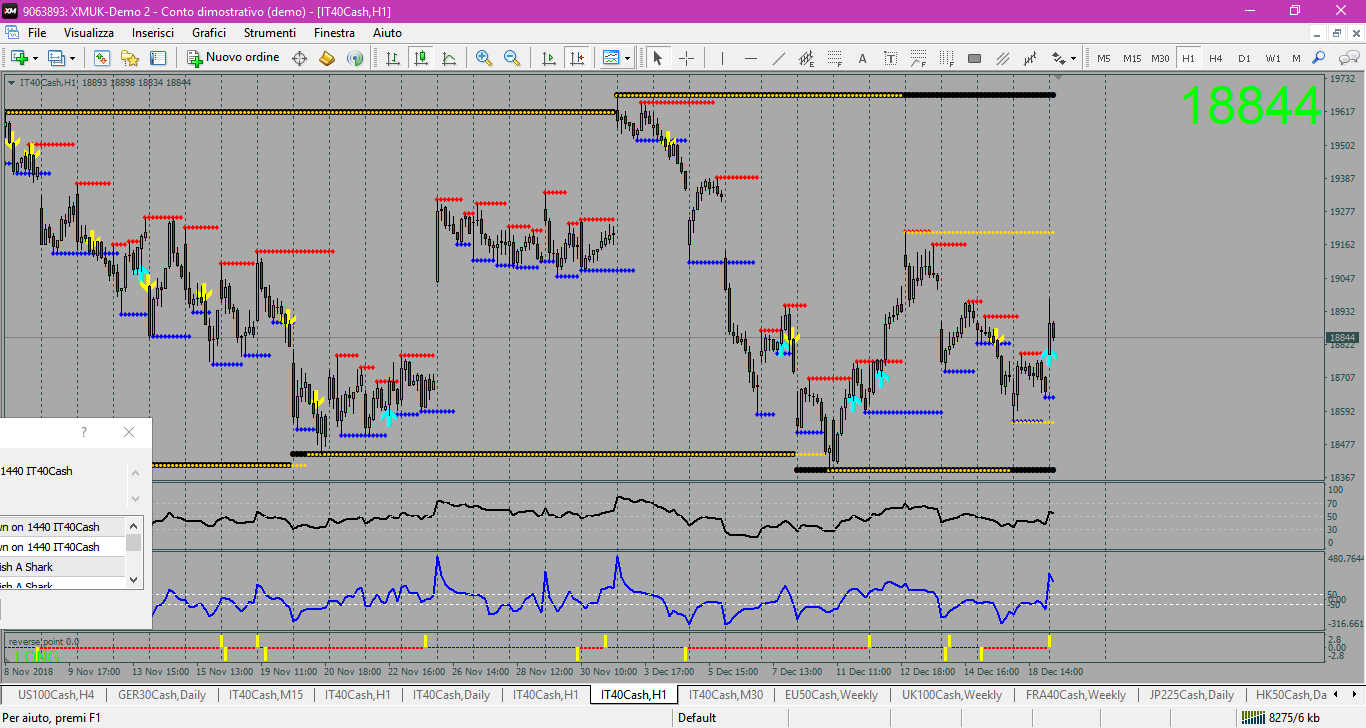Open the chat bubbles icon
The height and width of the screenshot is (728, 1366).
pyautogui.click(x=1347, y=58)
